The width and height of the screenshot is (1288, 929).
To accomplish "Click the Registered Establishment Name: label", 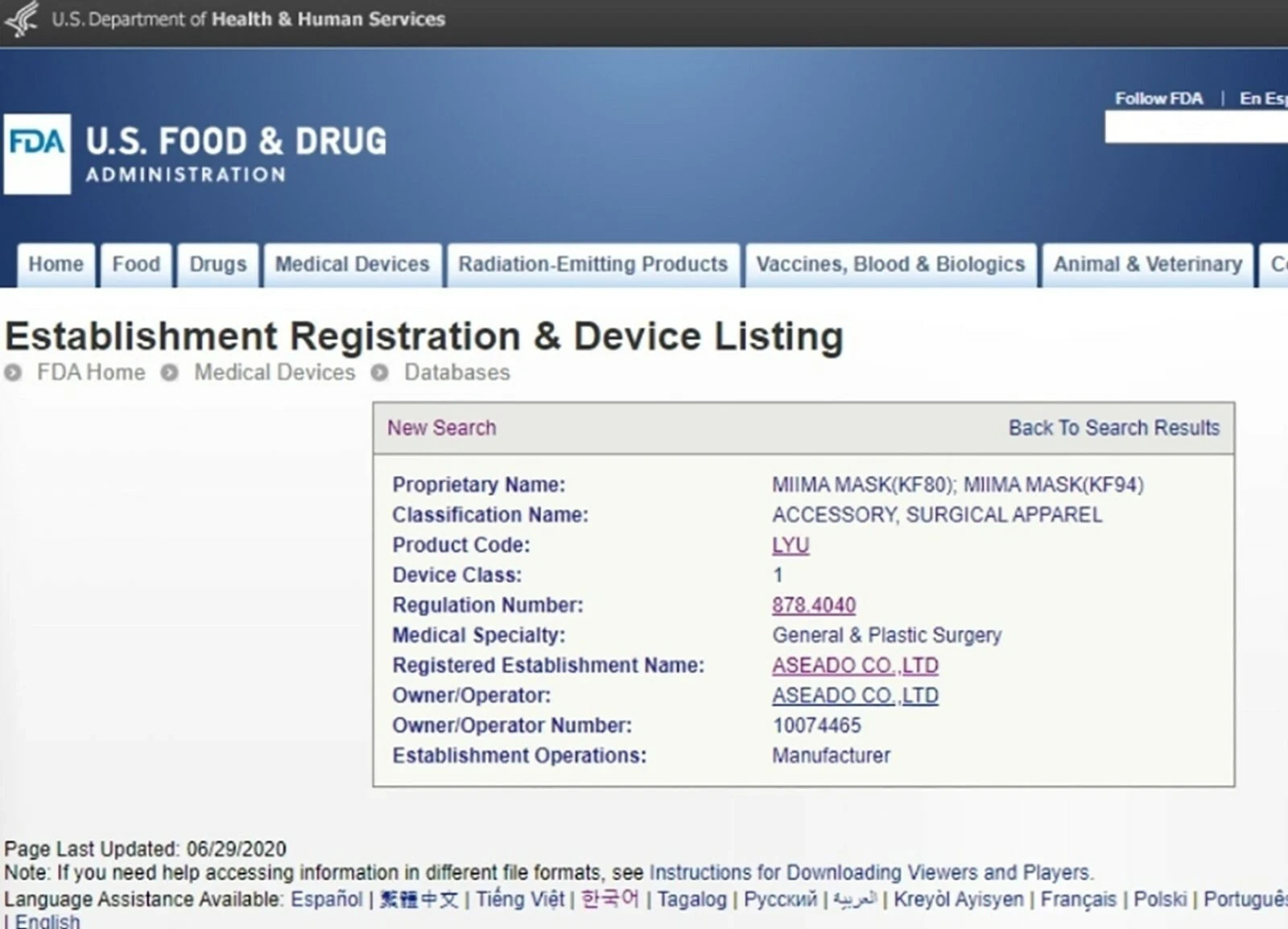I will (548, 666).
